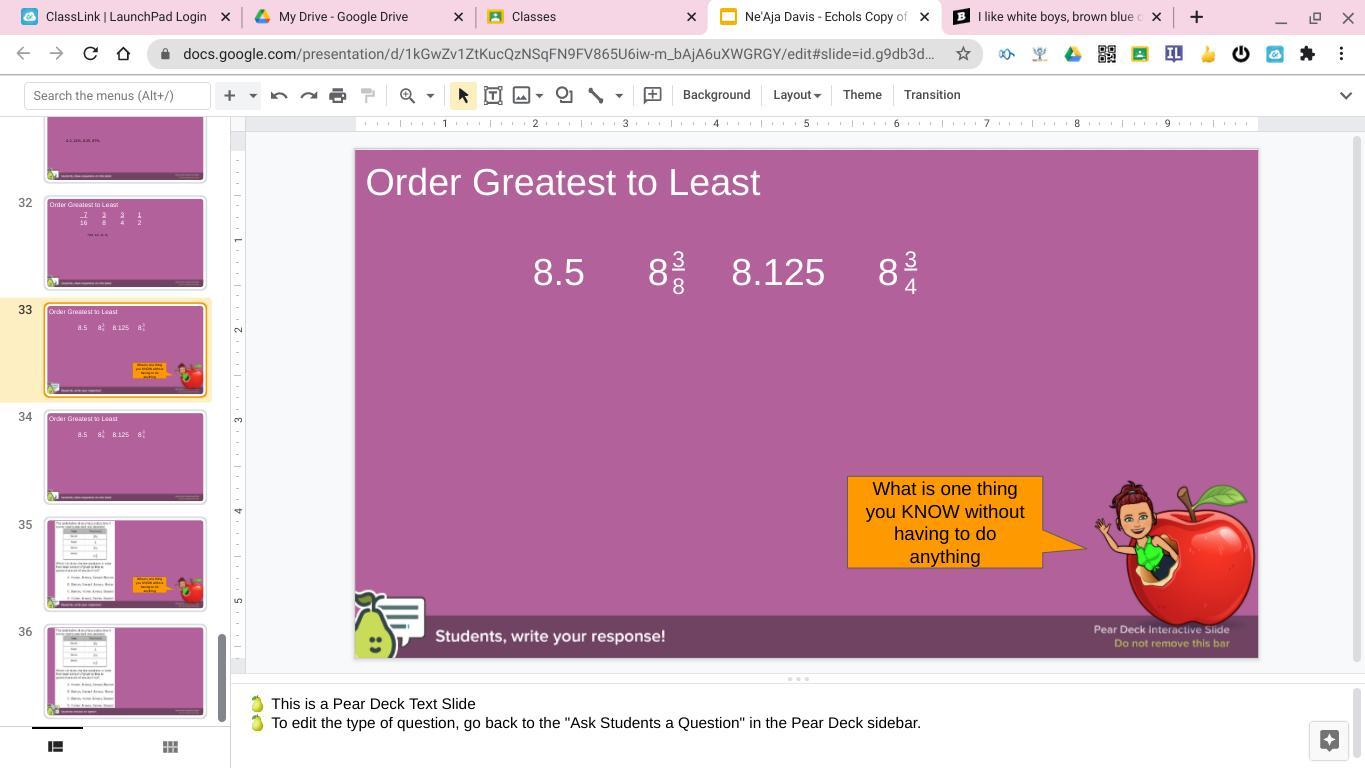The height and width of the screenshot is (768, 1365).
Task: Click the slide title Order Greatest to Least
Action: pyautogui.click(x=563, y=182)
